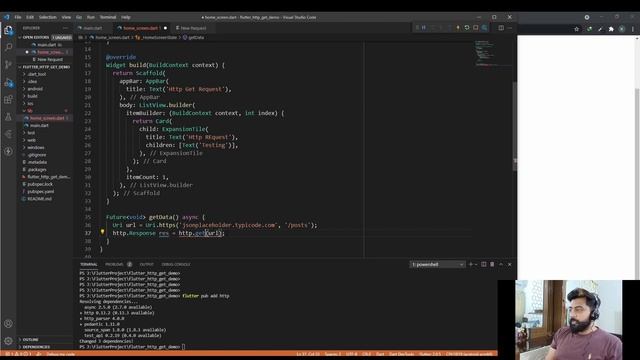Open the Thunder Client lightning icon
This screenshot has height=360, width=640.
8,151
